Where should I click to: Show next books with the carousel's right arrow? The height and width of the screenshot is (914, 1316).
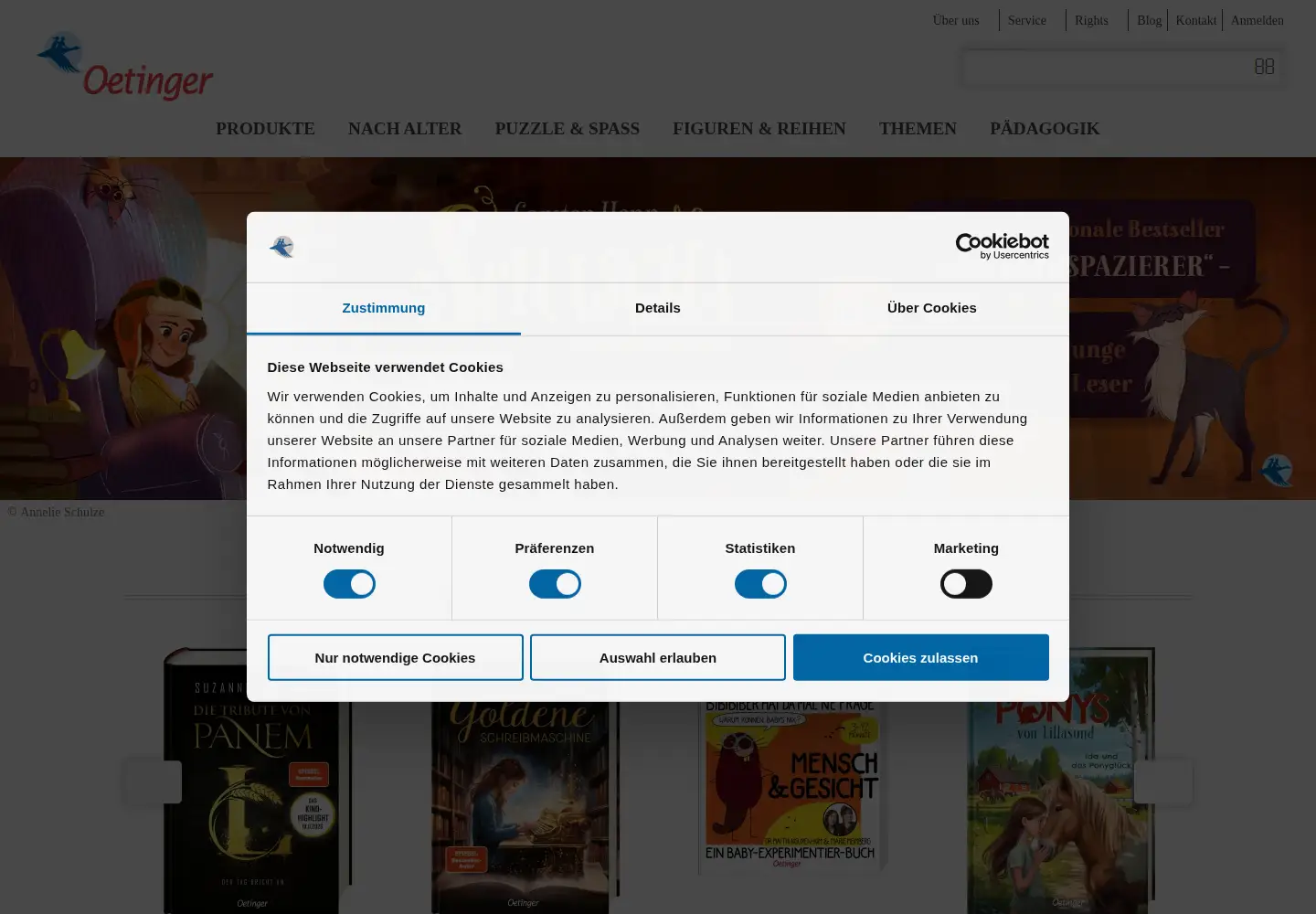1162,781
